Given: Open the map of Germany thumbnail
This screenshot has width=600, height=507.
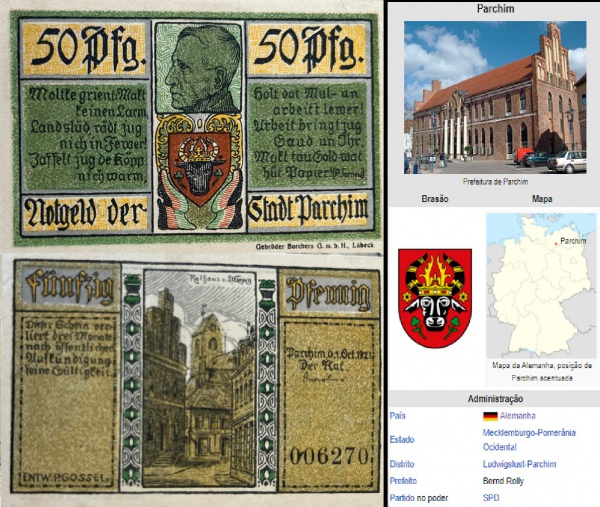Looking at the screenshot, I should click(541, 285).
